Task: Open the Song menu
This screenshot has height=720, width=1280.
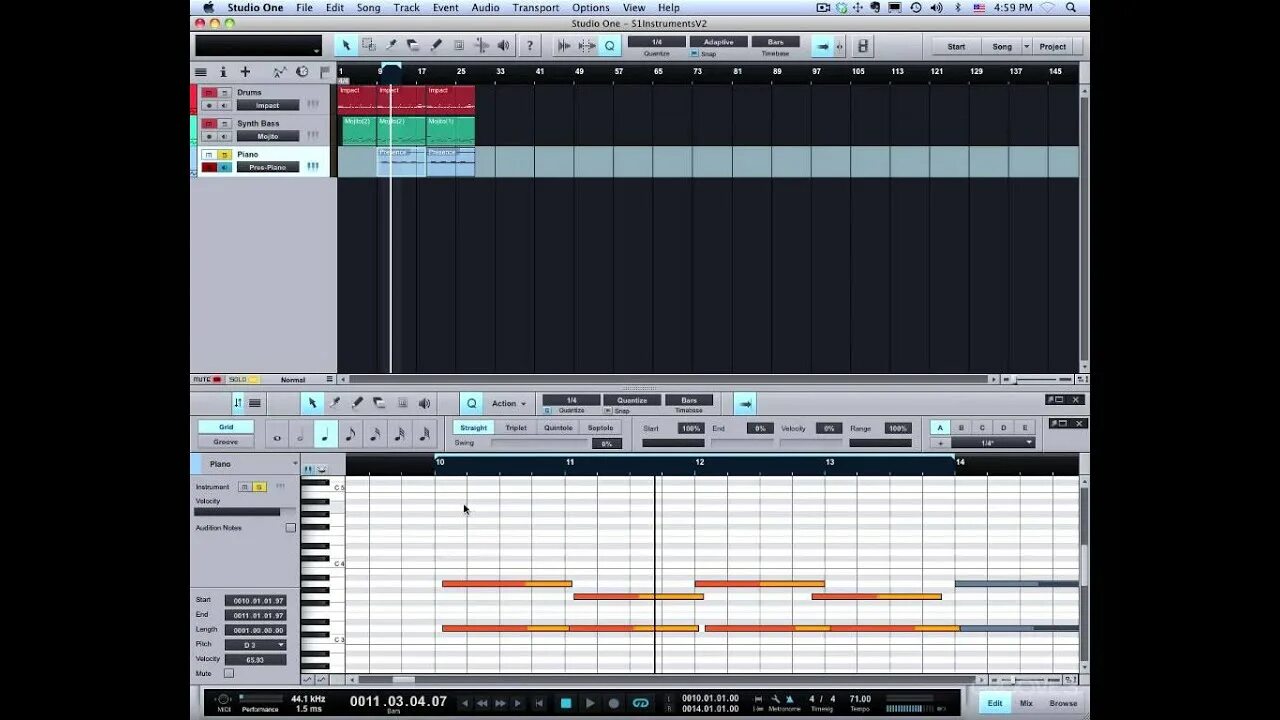Action: pyautogui.click(x=368, y=7)
